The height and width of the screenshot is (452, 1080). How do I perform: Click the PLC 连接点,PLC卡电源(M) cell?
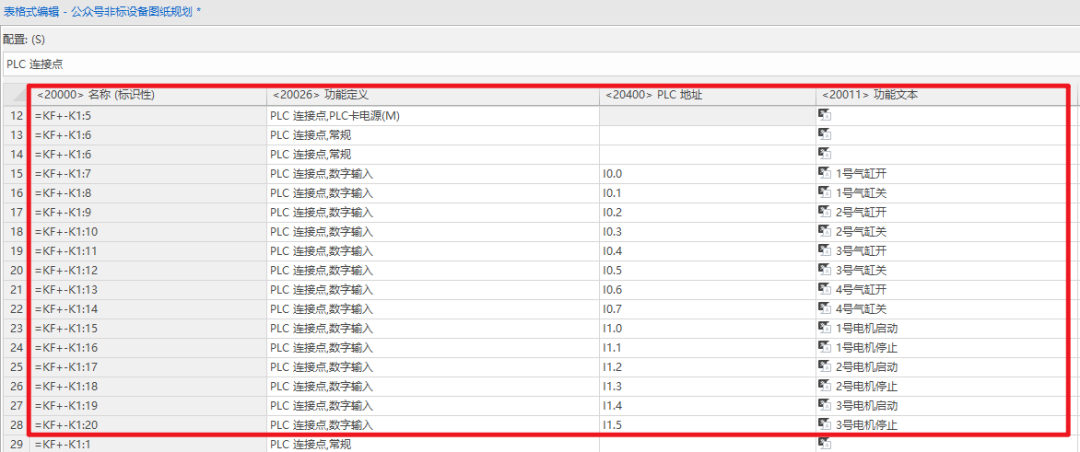coord(433,116)
